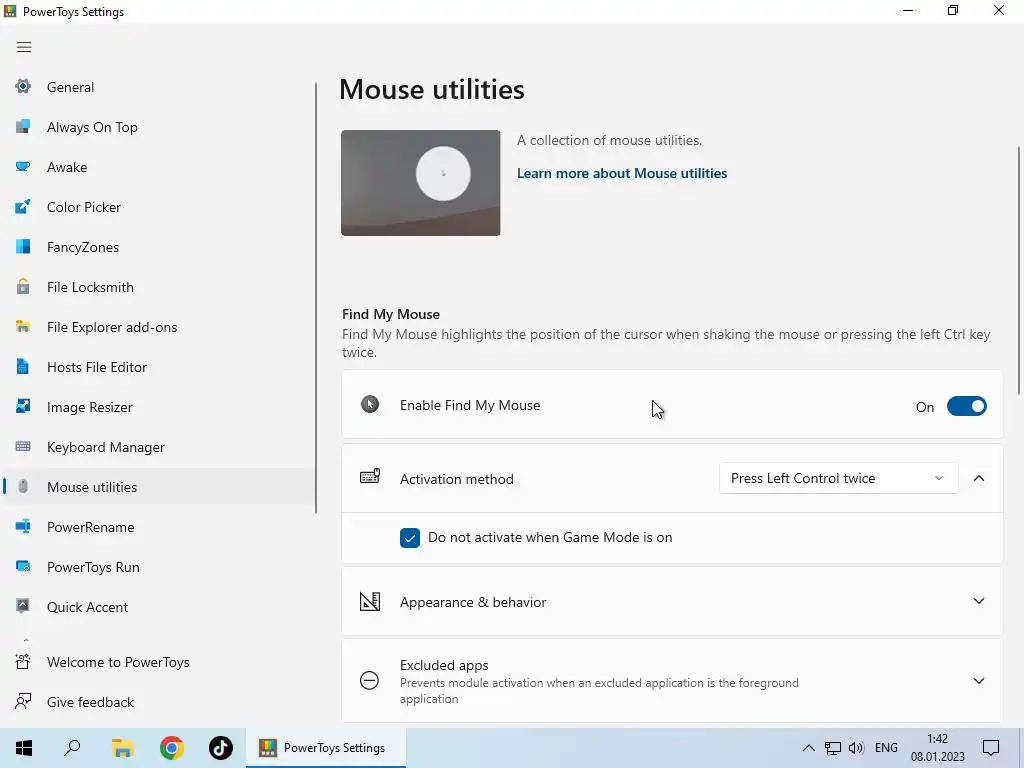1024x768 pixels.
Task: Uncheck Do not activate when Game Mode is on
Action: [x=409, y=537]
